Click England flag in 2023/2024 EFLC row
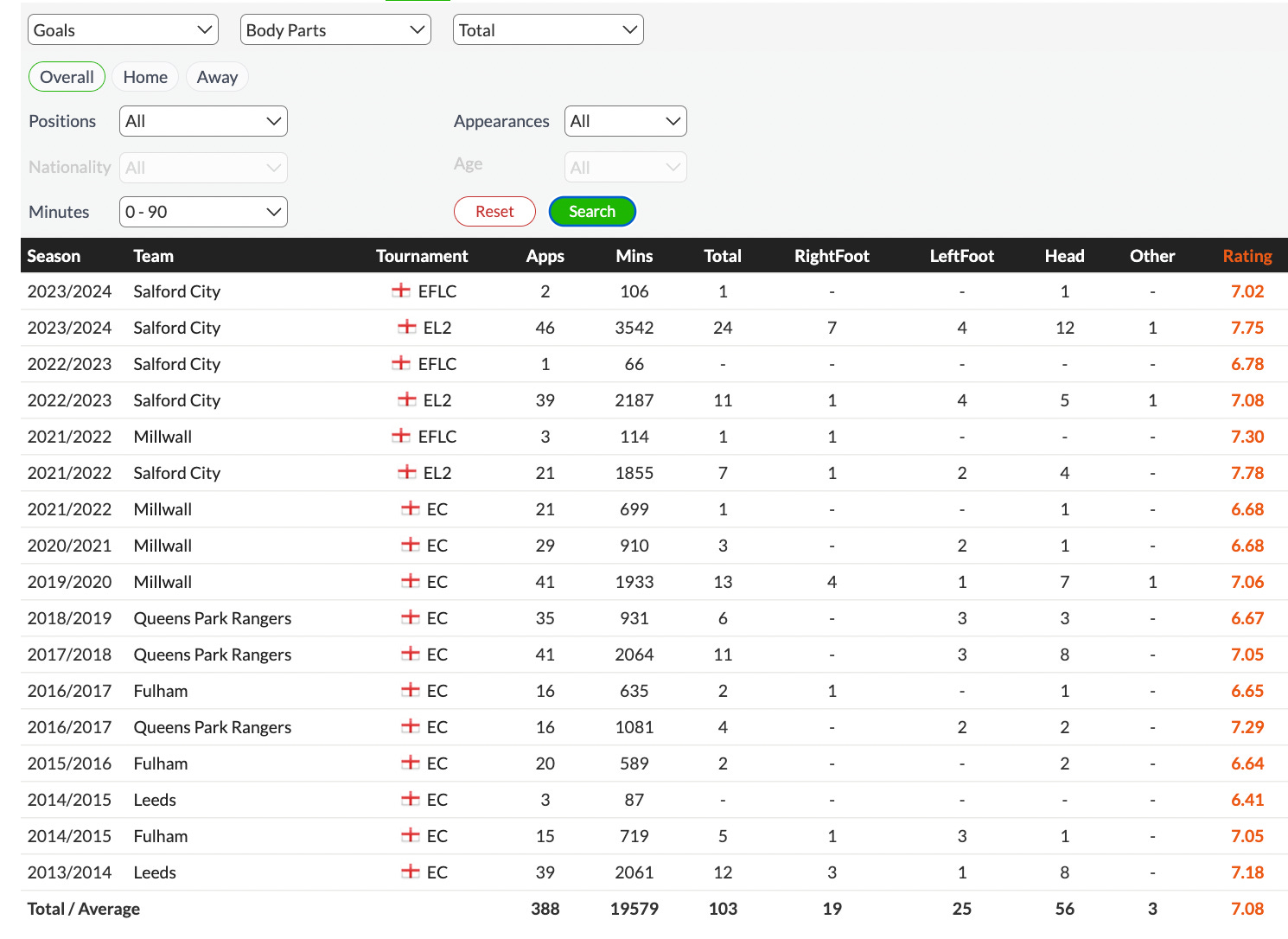 (x=401, y=291)
